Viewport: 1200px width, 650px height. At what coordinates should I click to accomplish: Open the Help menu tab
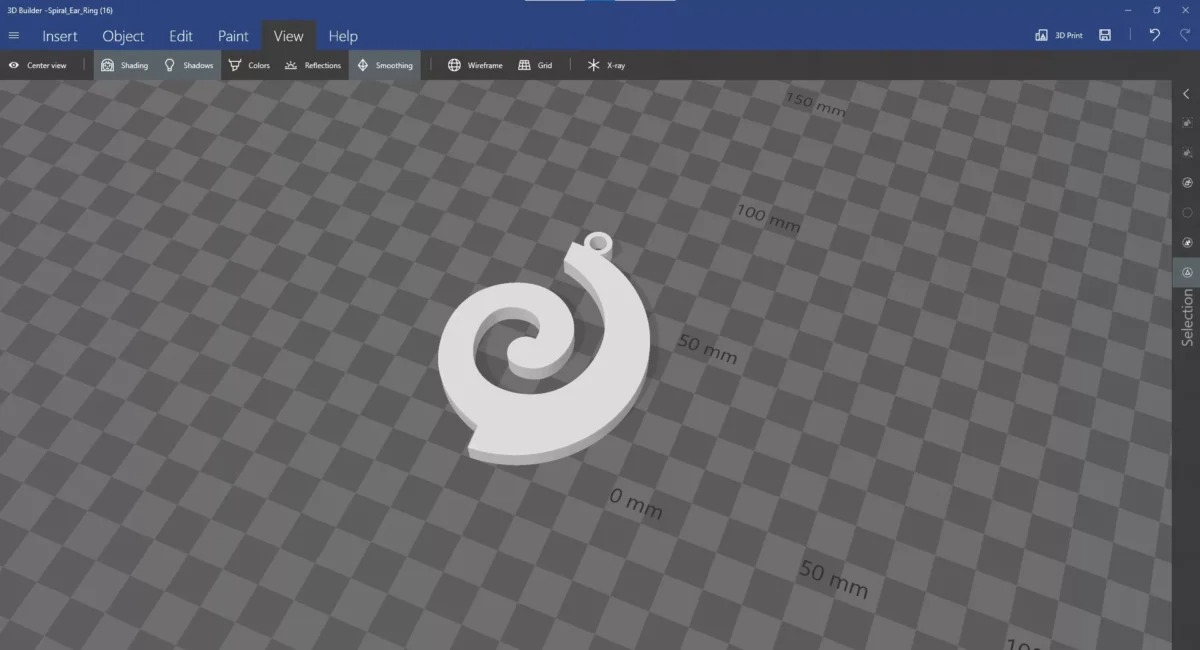(343, 36)
